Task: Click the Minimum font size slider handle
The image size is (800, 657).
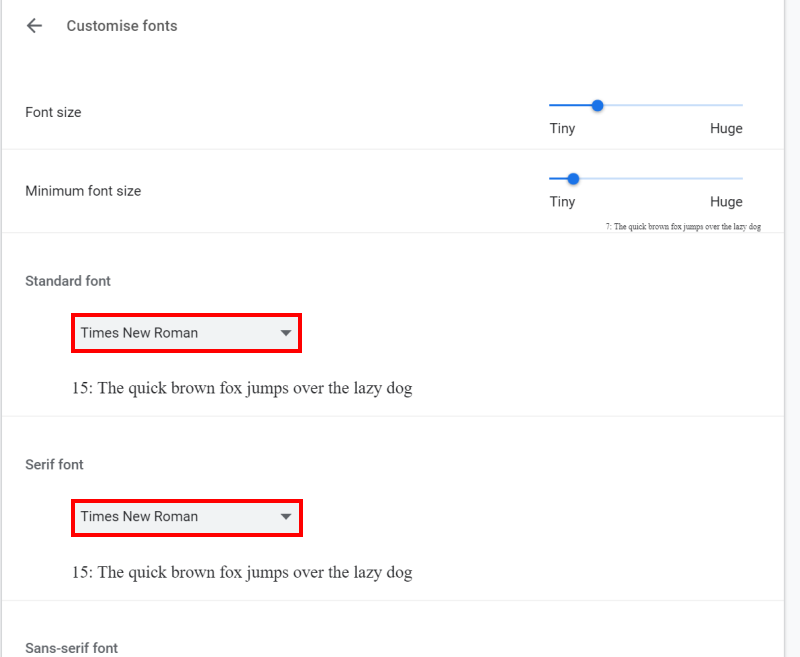Action: tap(573, 179)
